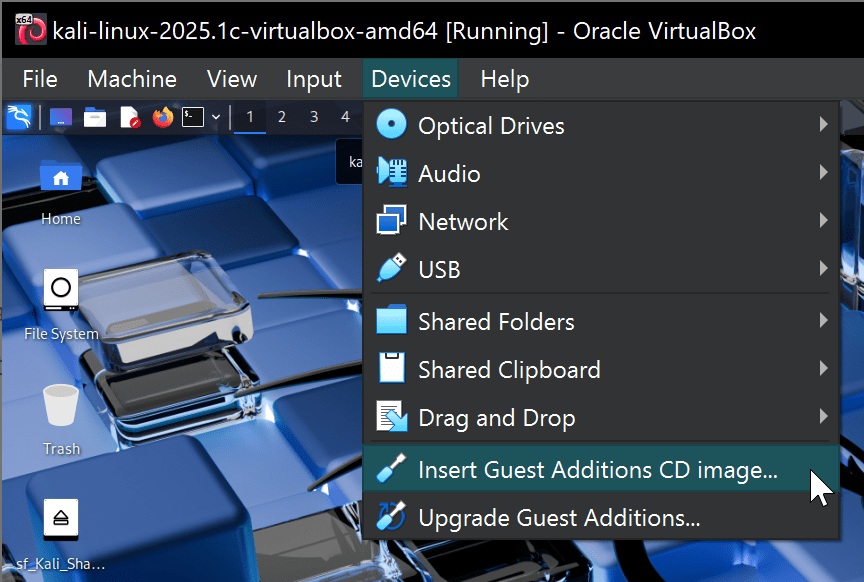The width and height of the screenshot is (864, 582).
Task: Click the Shared Clipboard icon
Action: click(x=392, y=368)
